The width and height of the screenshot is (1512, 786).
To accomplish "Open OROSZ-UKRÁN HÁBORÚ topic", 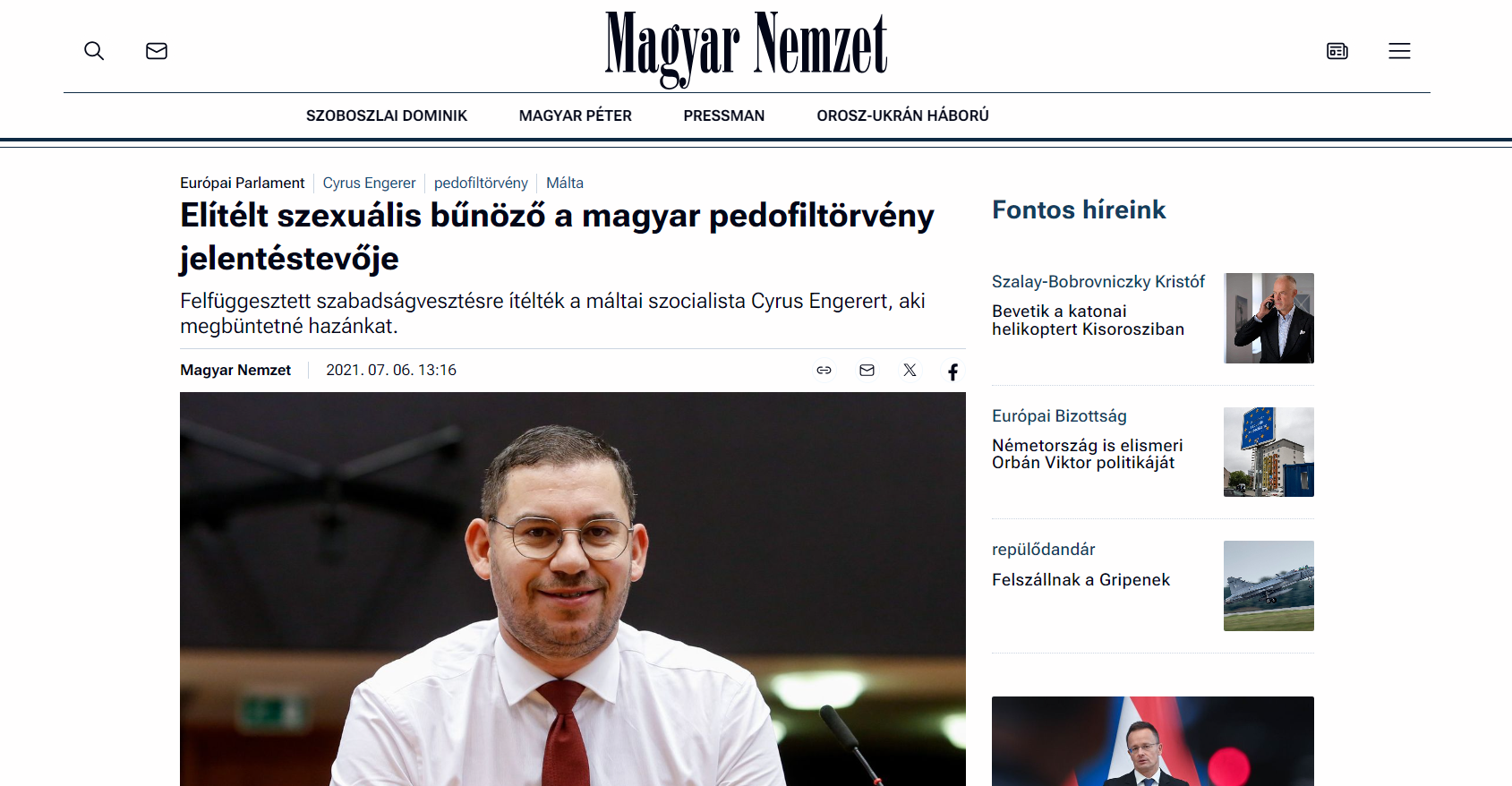I will click(902, 115).
